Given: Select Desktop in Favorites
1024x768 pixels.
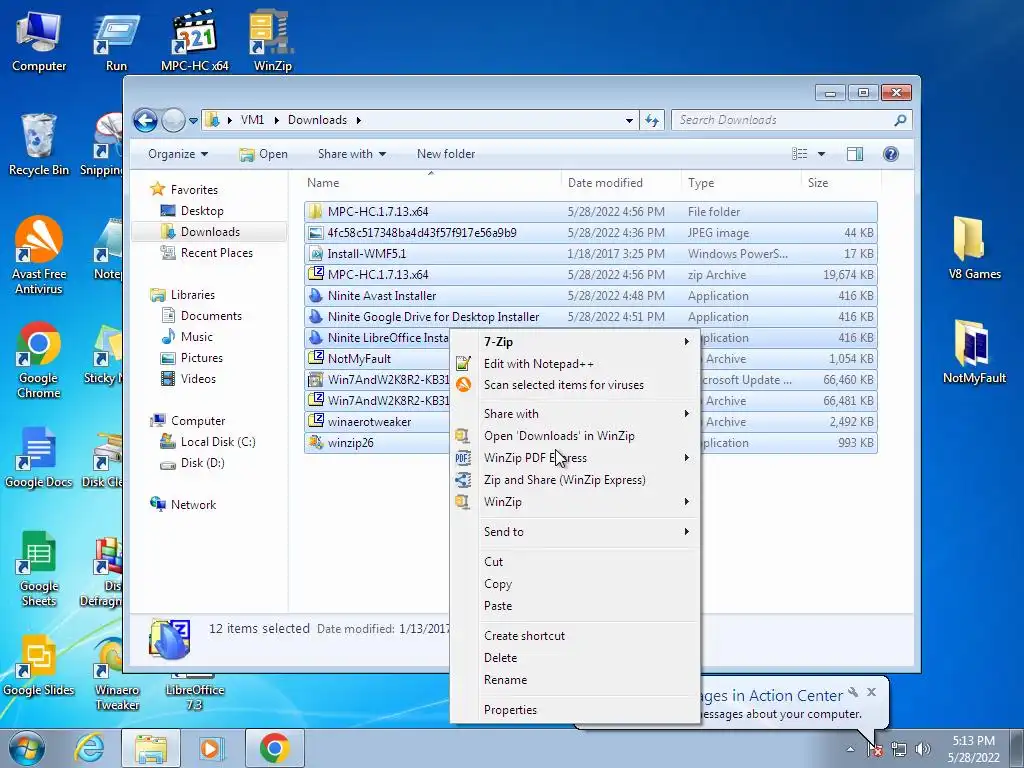Looking at the screenshot, I should tap(202, 211).
